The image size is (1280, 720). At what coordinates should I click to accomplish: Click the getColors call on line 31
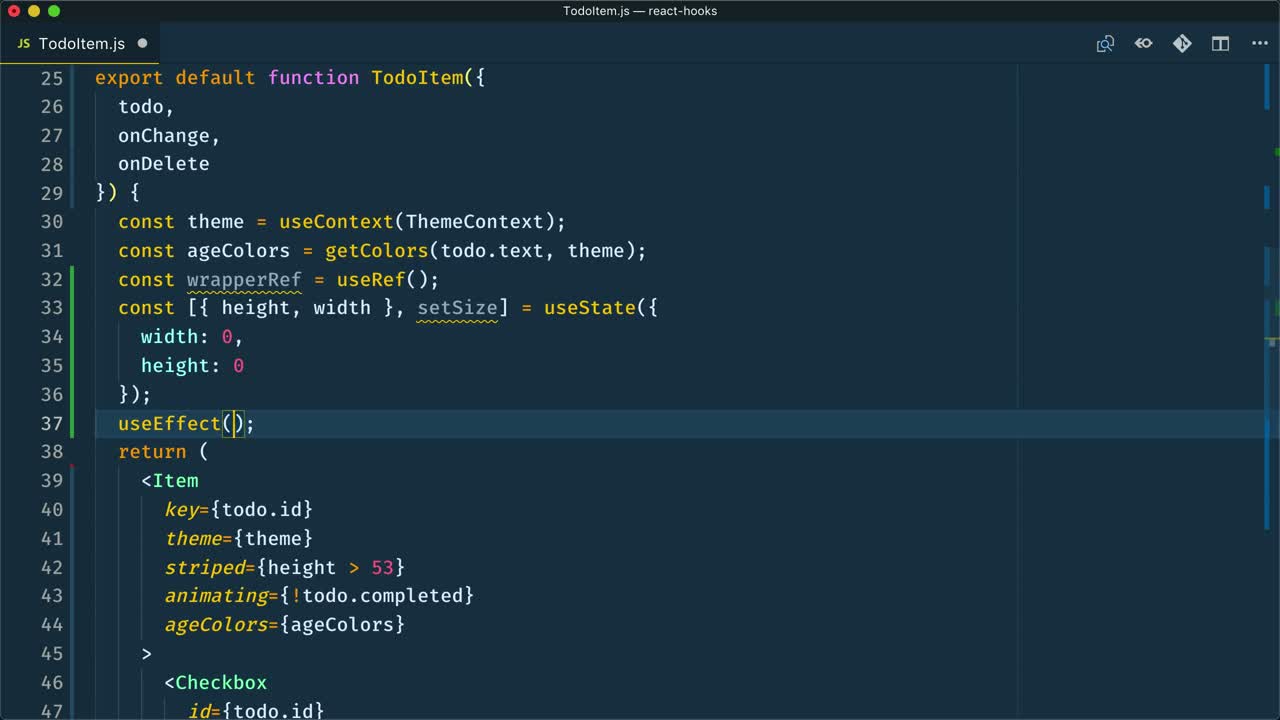coord(376,250)
